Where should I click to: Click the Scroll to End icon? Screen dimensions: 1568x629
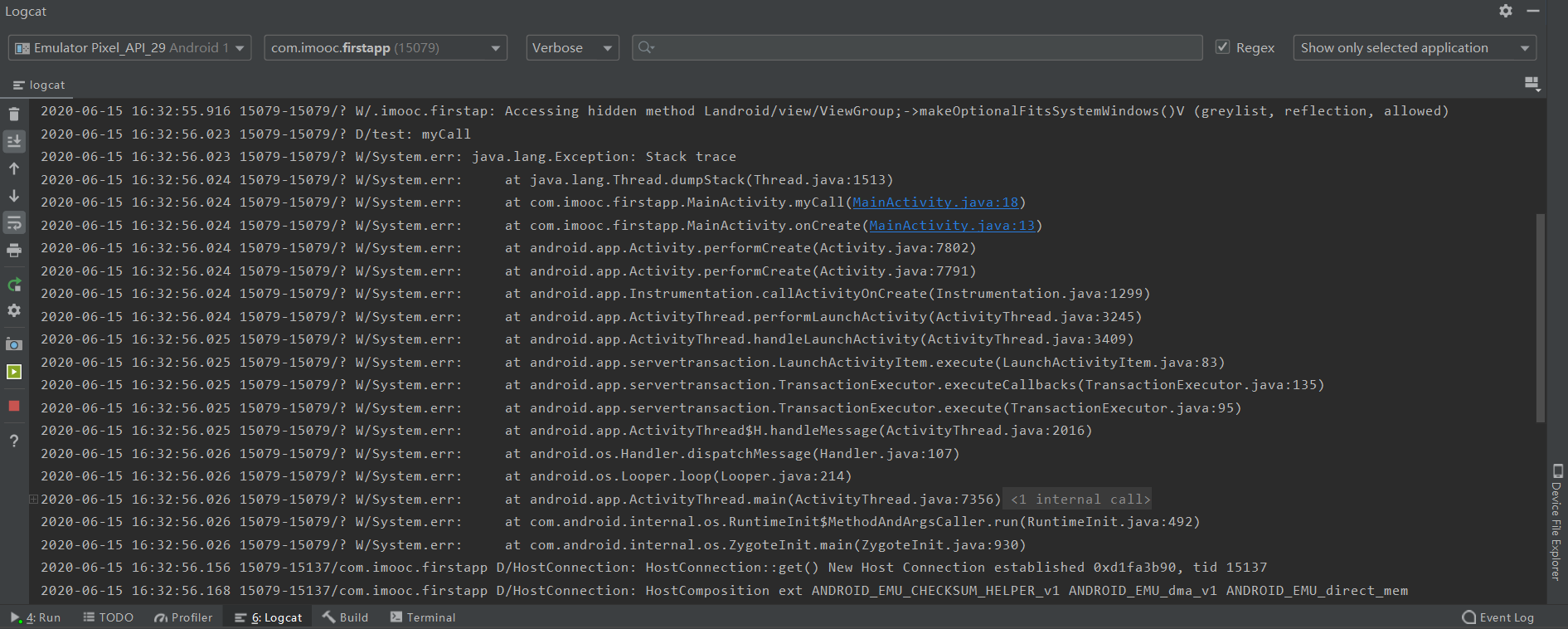tap(14, 141)
